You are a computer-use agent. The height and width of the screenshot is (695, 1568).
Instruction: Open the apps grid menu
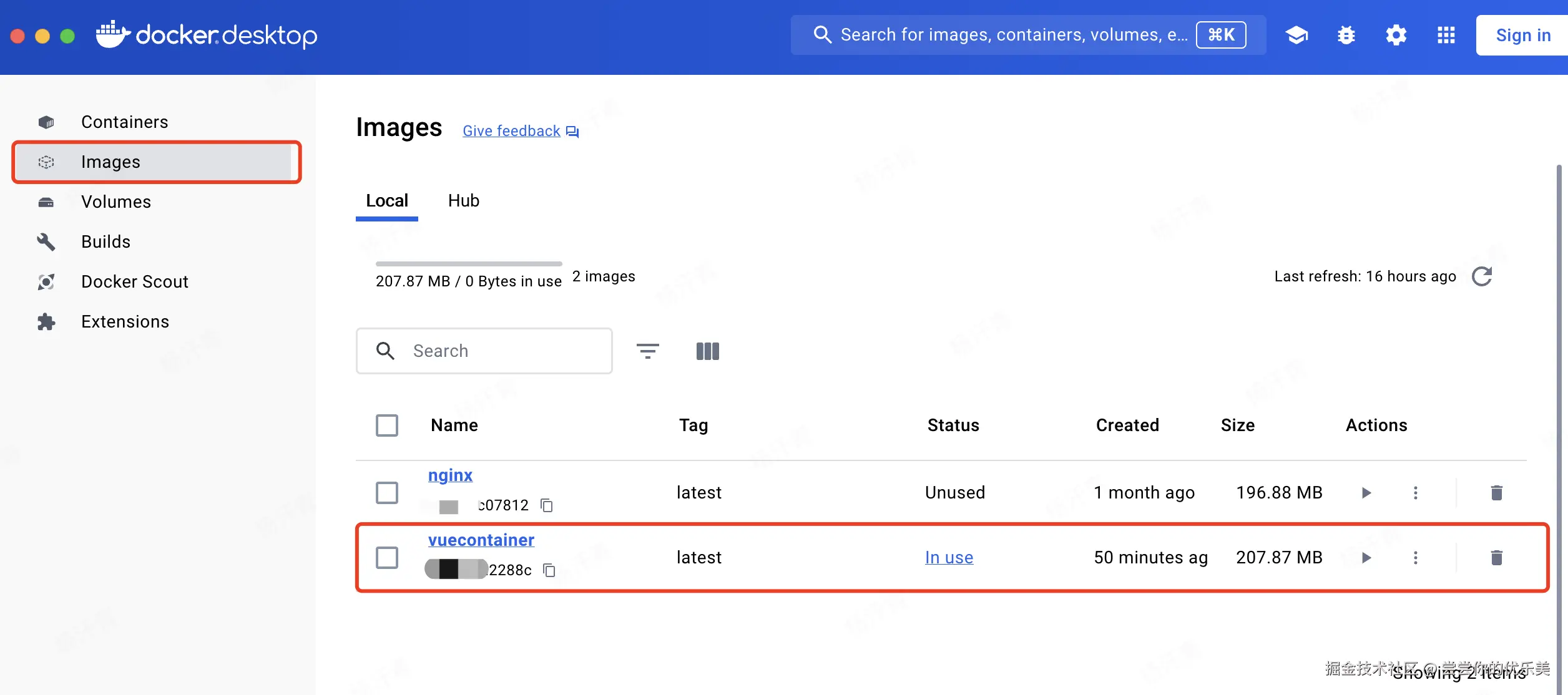point(1446,35)
